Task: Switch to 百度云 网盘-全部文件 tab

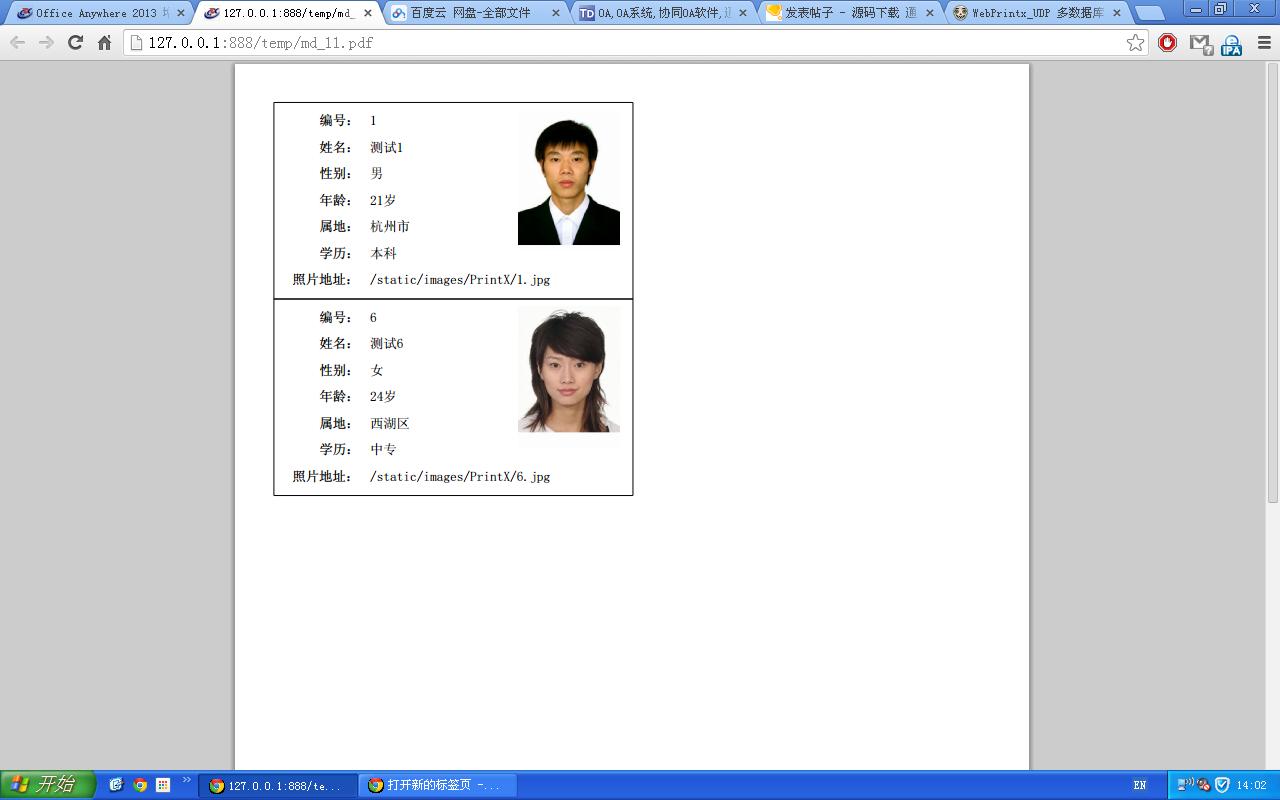Action: tap(474, 13)
